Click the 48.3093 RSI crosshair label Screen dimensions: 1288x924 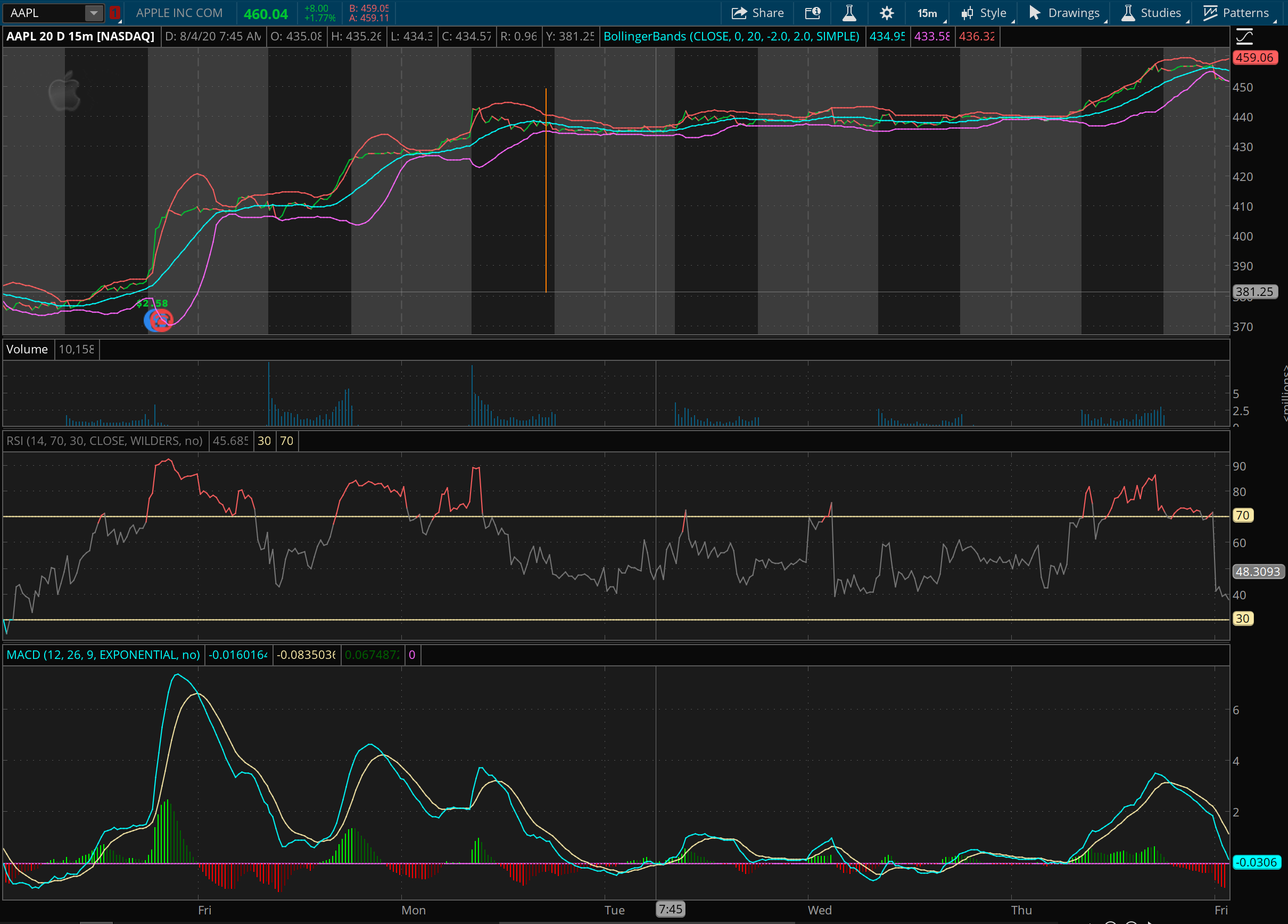(x=1258, y=571)
